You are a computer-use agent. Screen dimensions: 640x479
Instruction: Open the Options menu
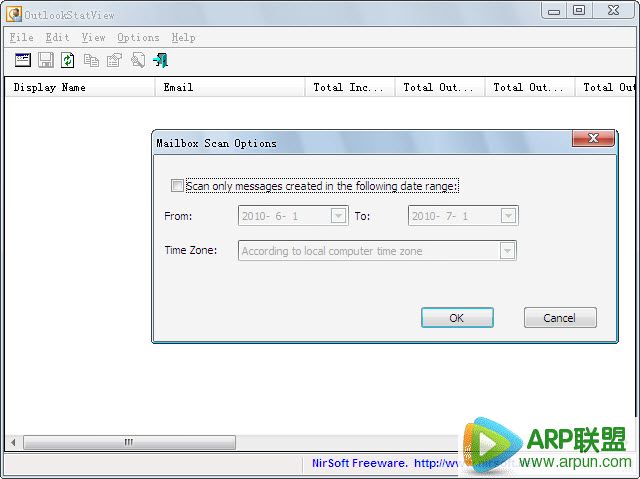click(138, 38)
